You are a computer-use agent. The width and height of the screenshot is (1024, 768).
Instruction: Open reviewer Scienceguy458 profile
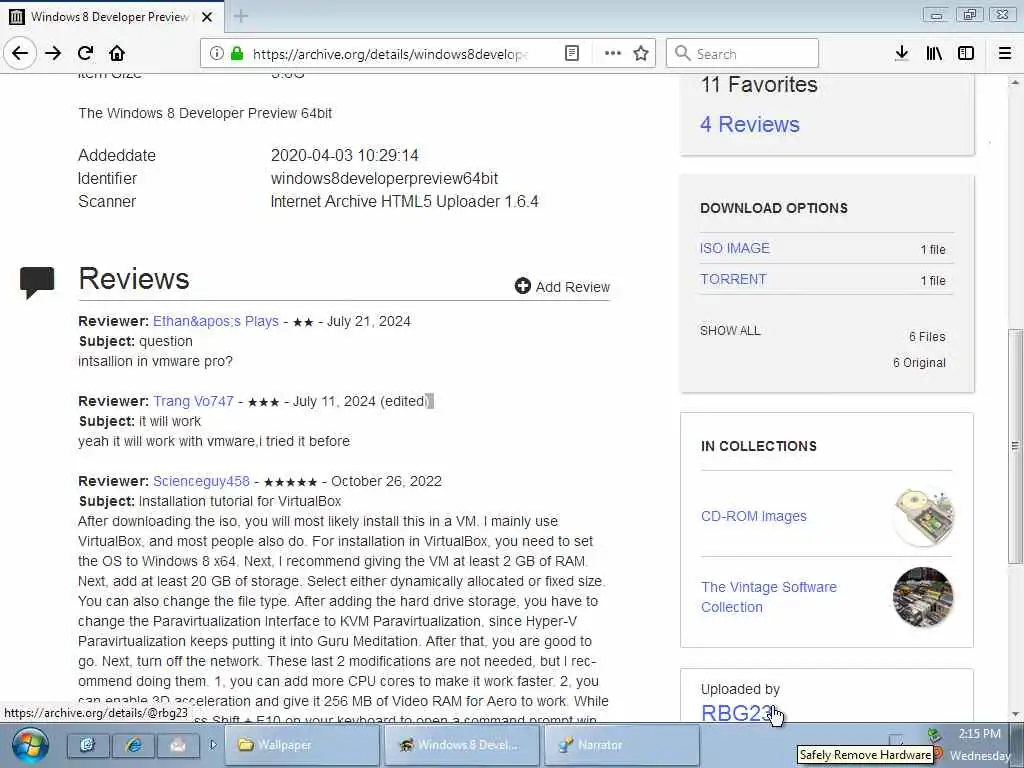(201, 481)
